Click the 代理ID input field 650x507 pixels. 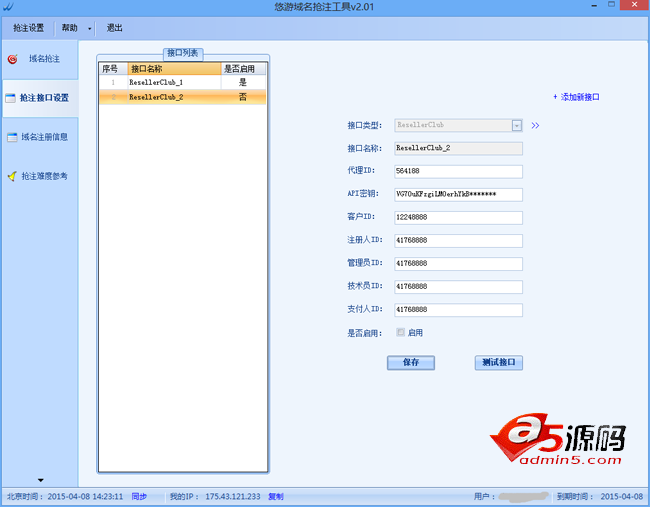coord(458,171)
